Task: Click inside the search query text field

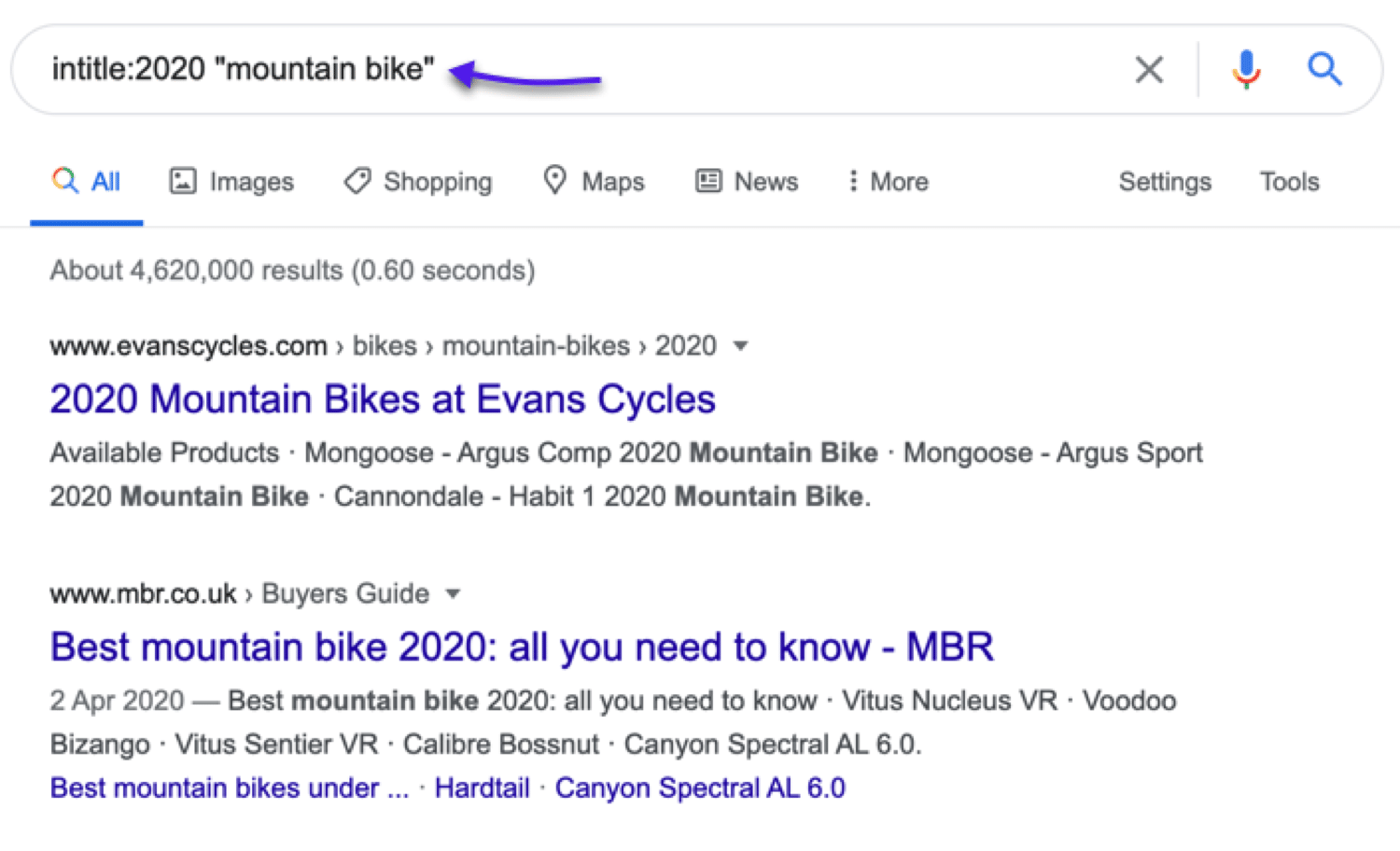Action: pos(747,69)
